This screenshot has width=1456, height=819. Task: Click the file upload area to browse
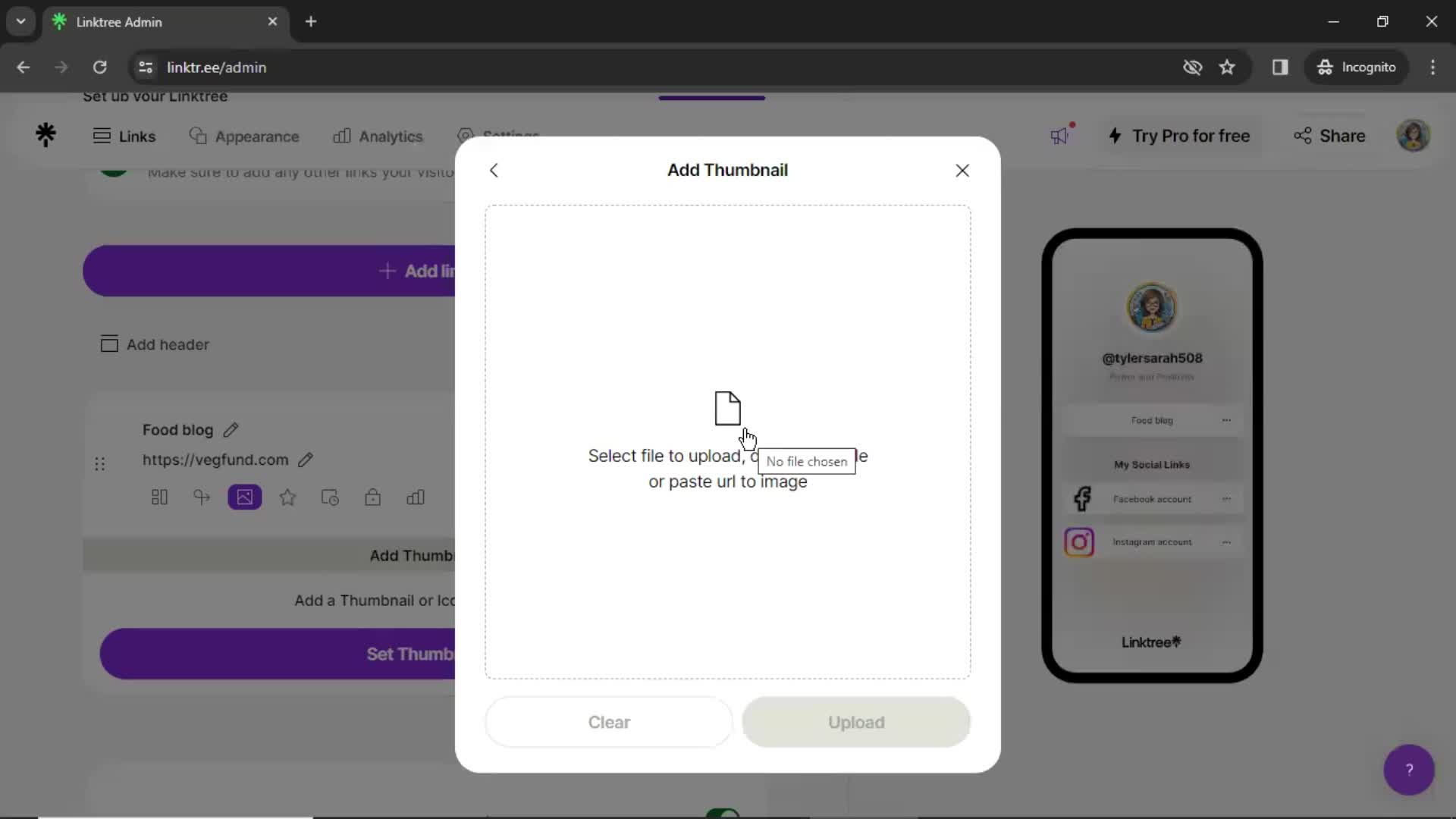728,440
